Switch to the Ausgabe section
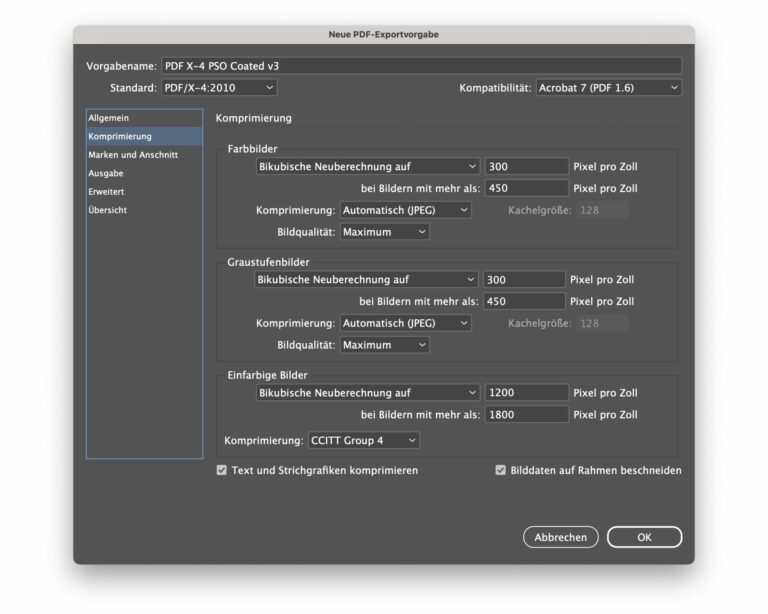This screenshot has height=614, width=768. (x=144, y=173)
